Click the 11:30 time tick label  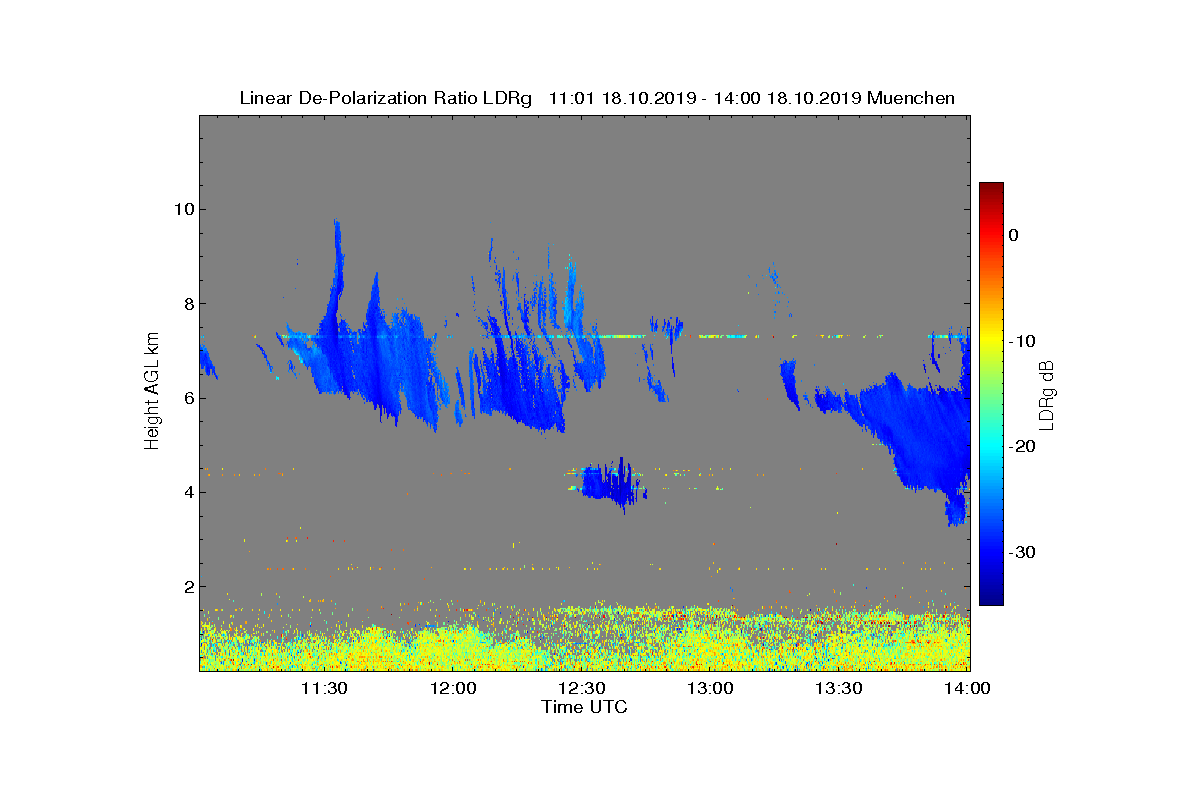(x=324, y=688)
